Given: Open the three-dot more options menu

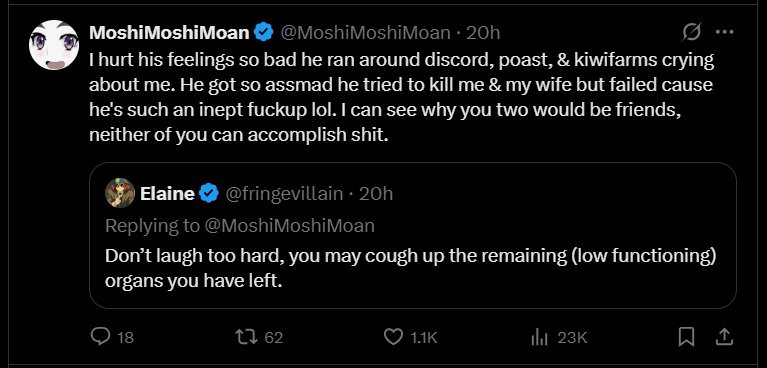Looking at the screenshot, I should pos(724,32).
